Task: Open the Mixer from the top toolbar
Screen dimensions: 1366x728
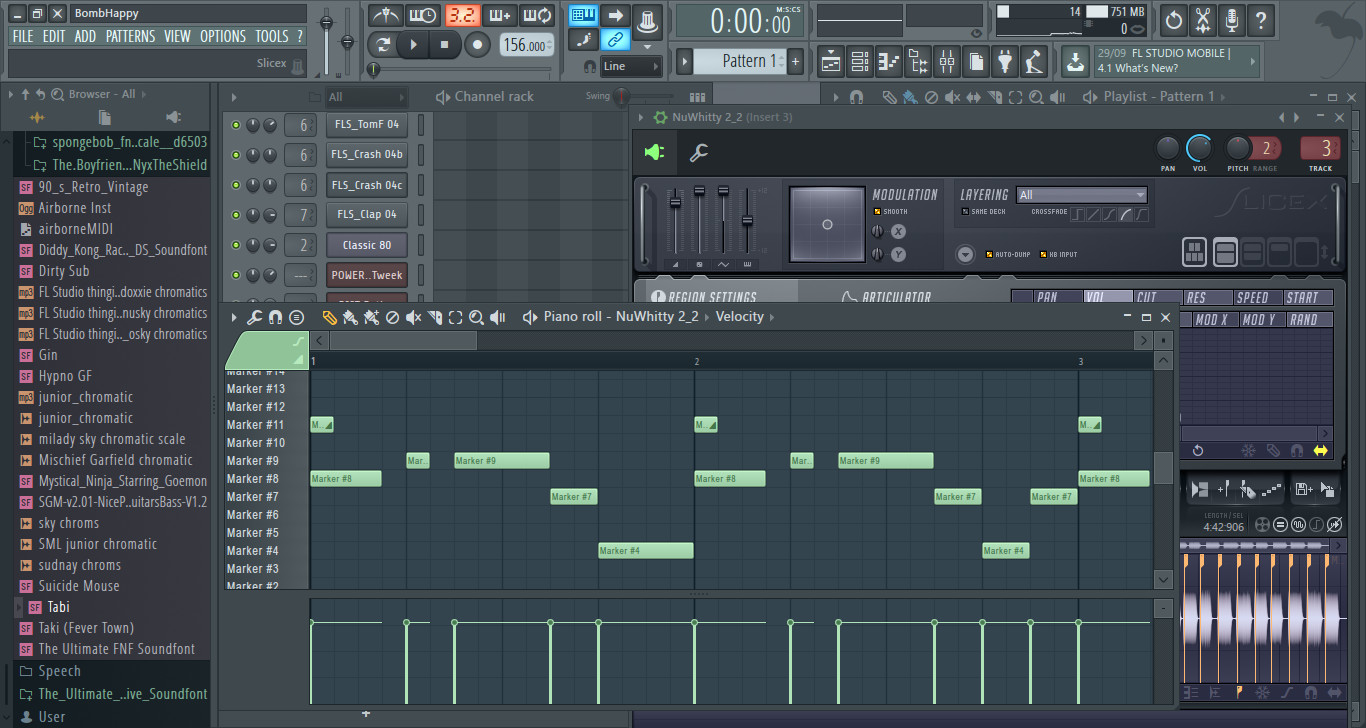Action: point(946,61)
